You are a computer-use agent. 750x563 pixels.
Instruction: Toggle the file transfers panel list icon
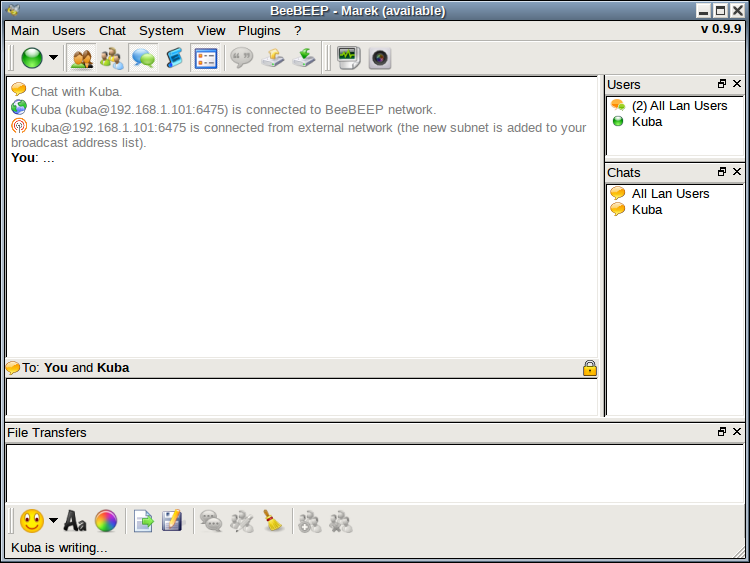pyautogui.click(x=206, y=58)
